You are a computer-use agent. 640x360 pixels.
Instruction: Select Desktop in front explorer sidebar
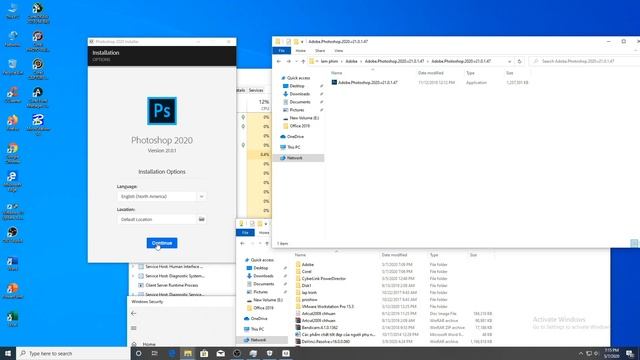(297, 86)
